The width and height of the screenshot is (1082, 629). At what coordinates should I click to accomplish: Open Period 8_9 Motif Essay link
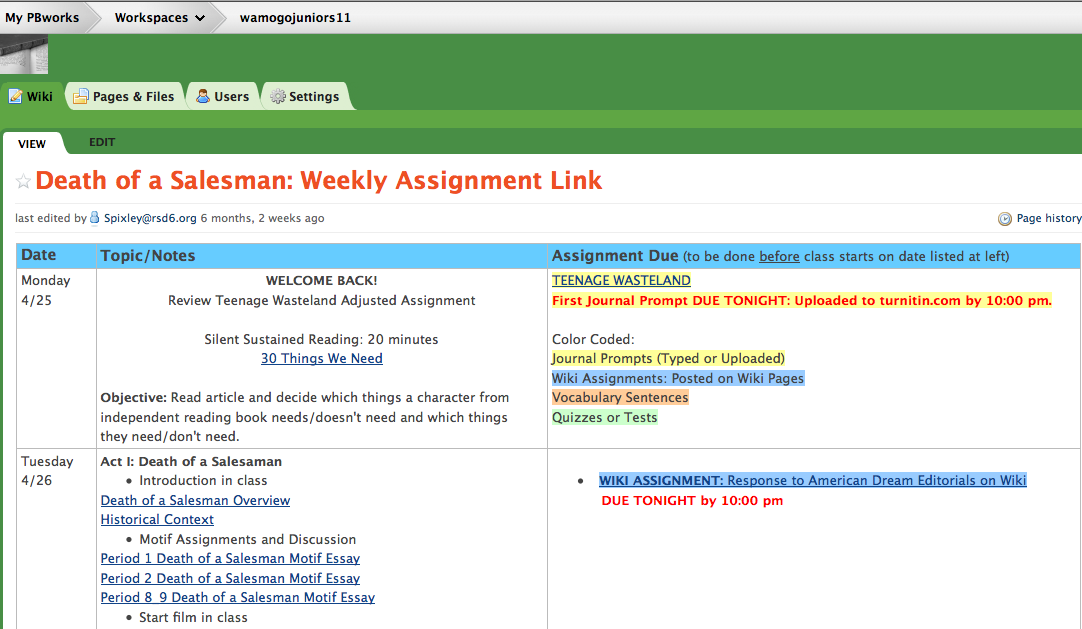pyautogui.click(x=237, y=597)
